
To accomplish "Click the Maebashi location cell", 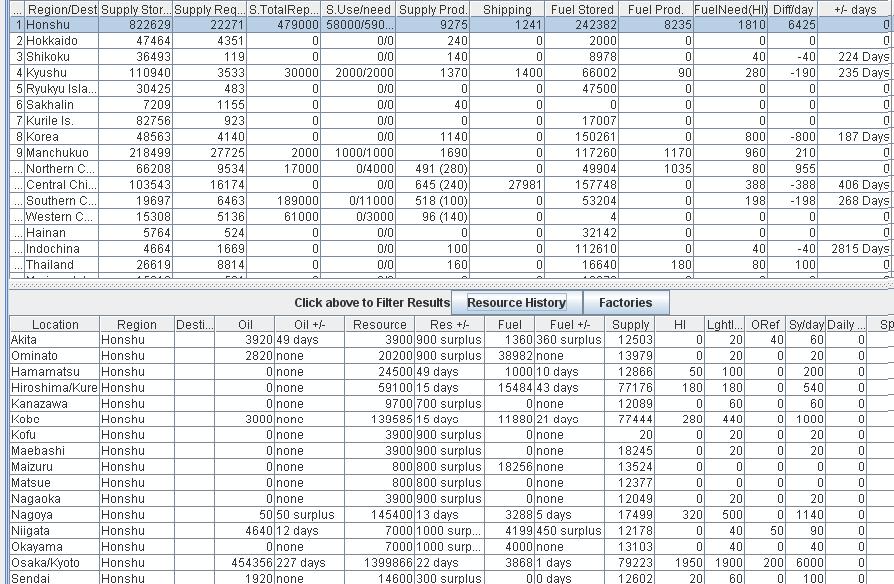I will tap(55, 451).
